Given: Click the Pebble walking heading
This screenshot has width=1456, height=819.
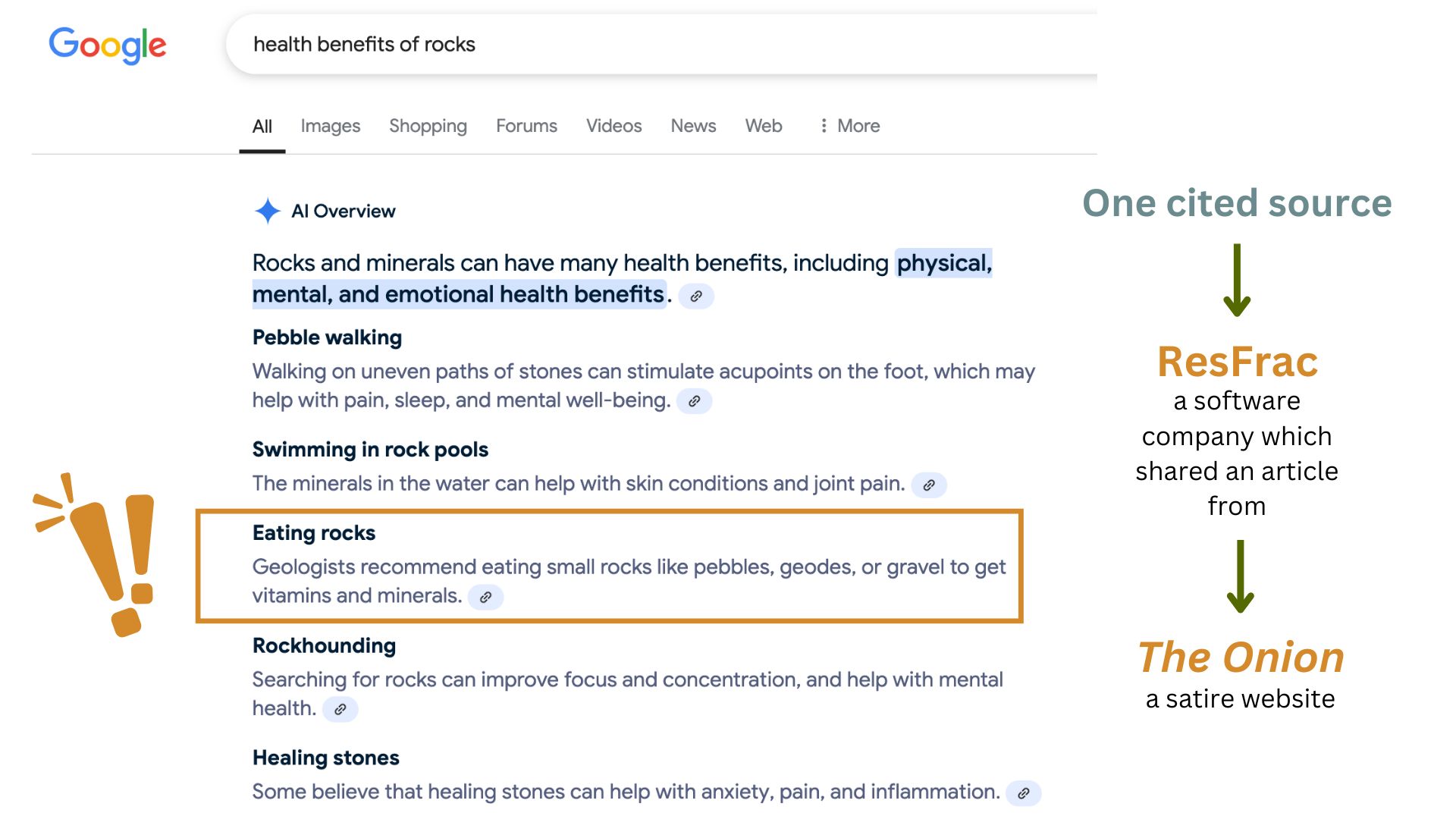Looking at the screenshot, I should (327, 337).
